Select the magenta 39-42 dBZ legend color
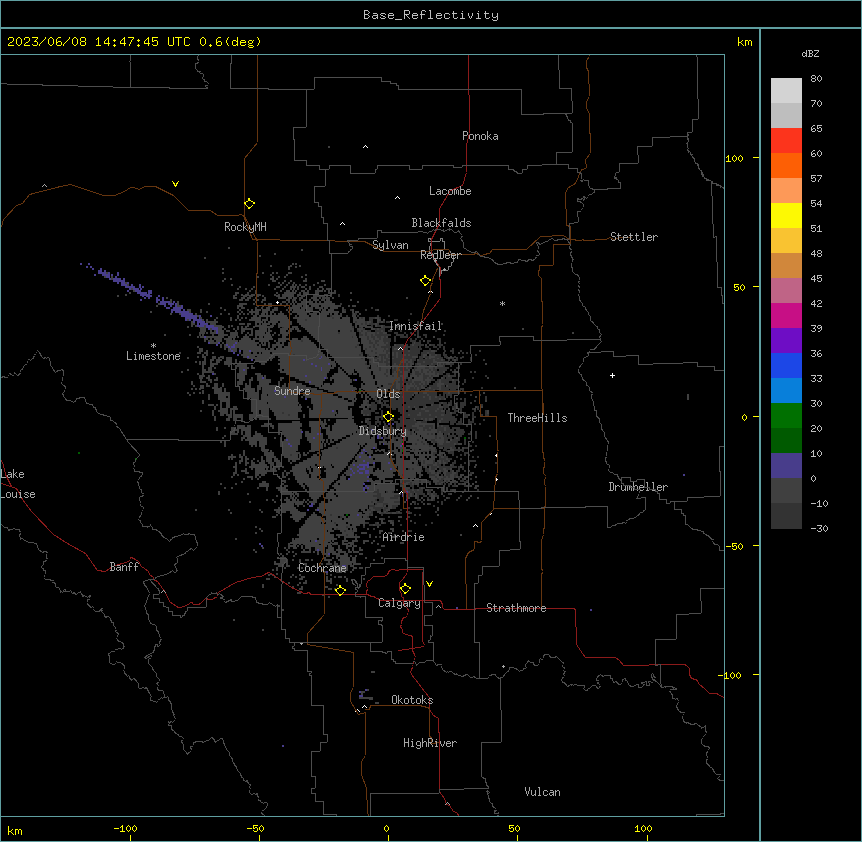Image resolution: width=862 pixels, height=842 pixels. tap(786, 315)
